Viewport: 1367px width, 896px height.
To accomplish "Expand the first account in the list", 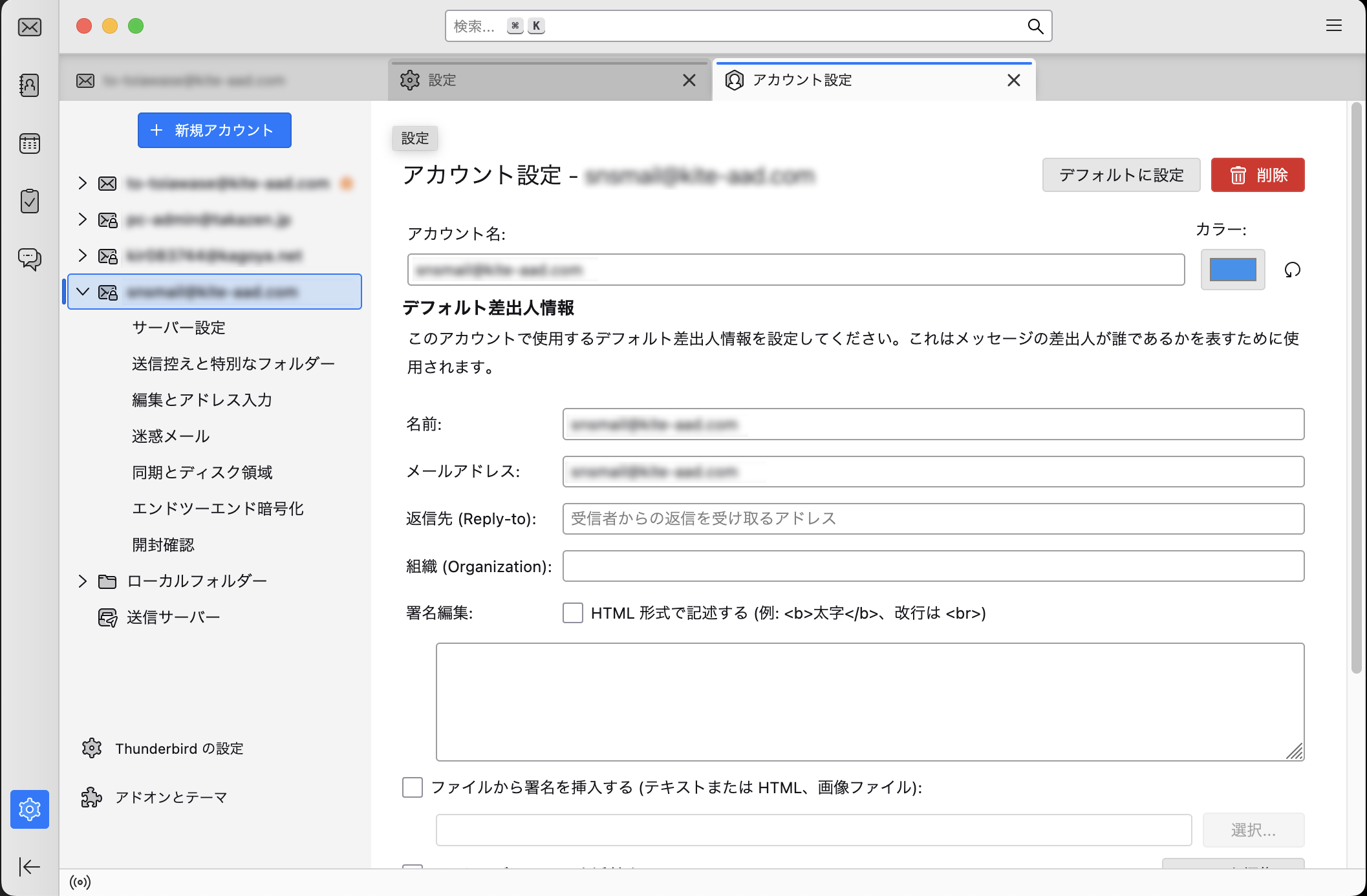I will [83, 183].
